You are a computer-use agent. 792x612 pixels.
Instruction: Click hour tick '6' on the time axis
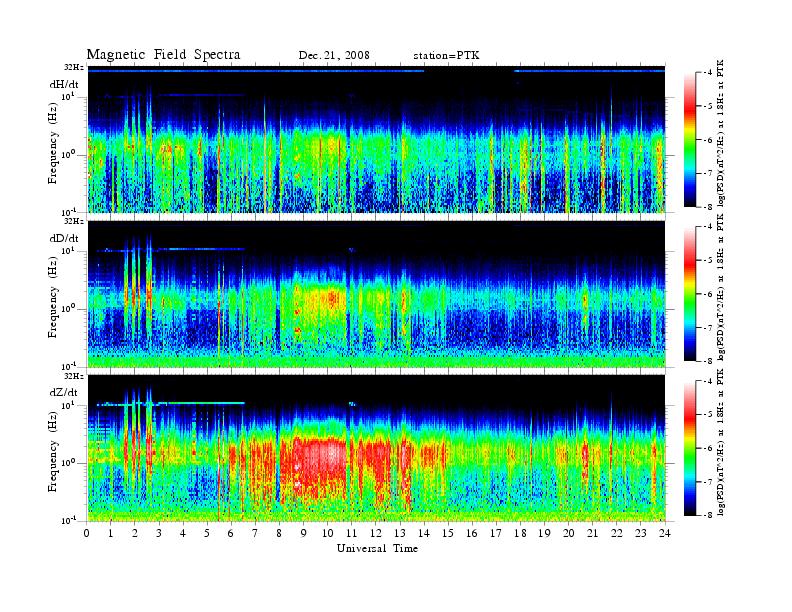click(x=231, y=533)
